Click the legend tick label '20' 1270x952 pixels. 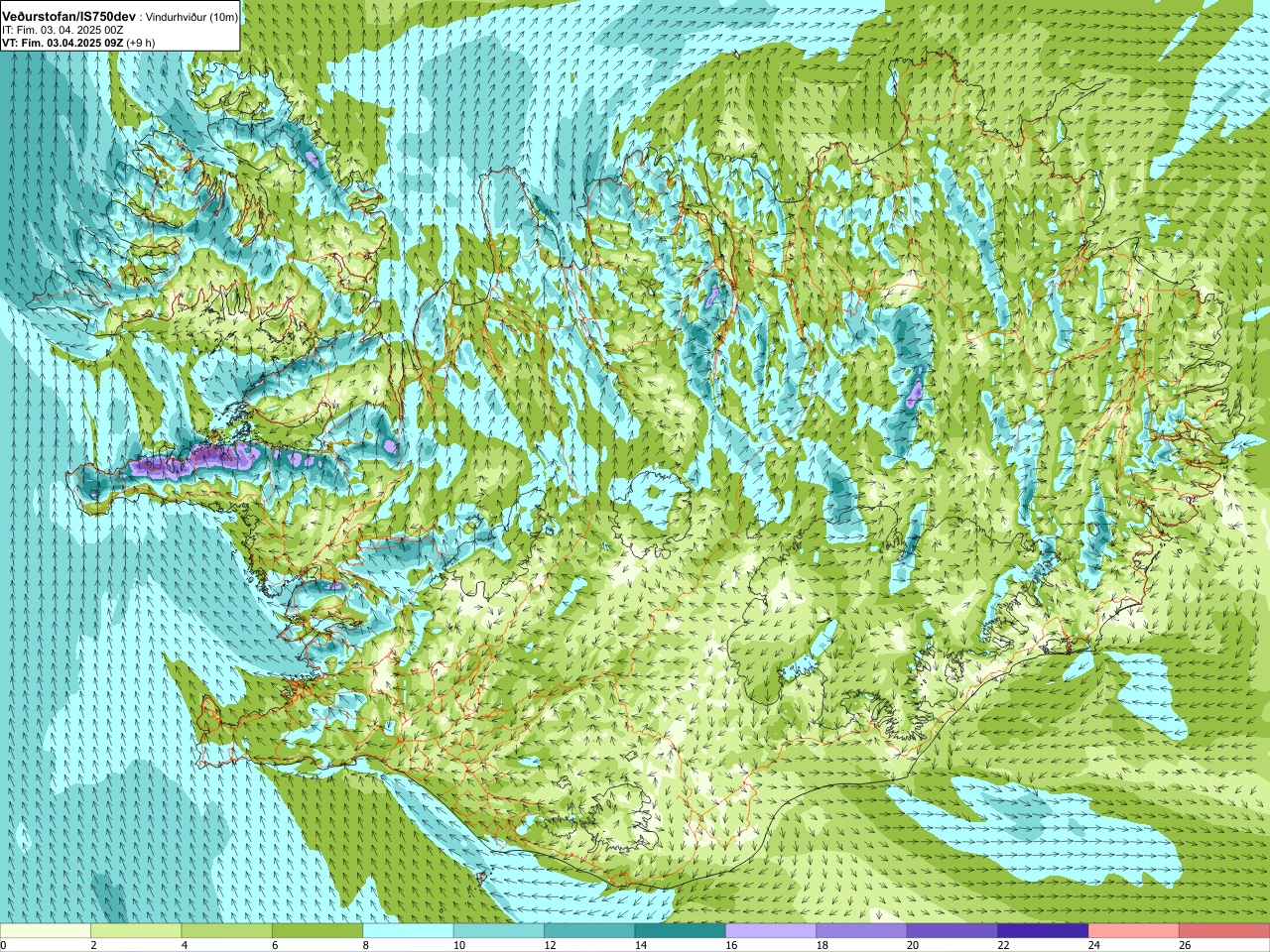913,945
